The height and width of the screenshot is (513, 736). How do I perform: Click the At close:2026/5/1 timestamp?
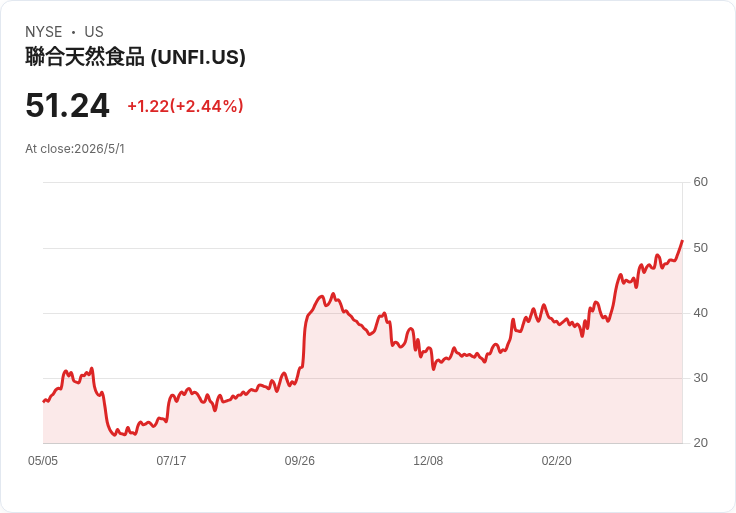[x=75, y=149]
